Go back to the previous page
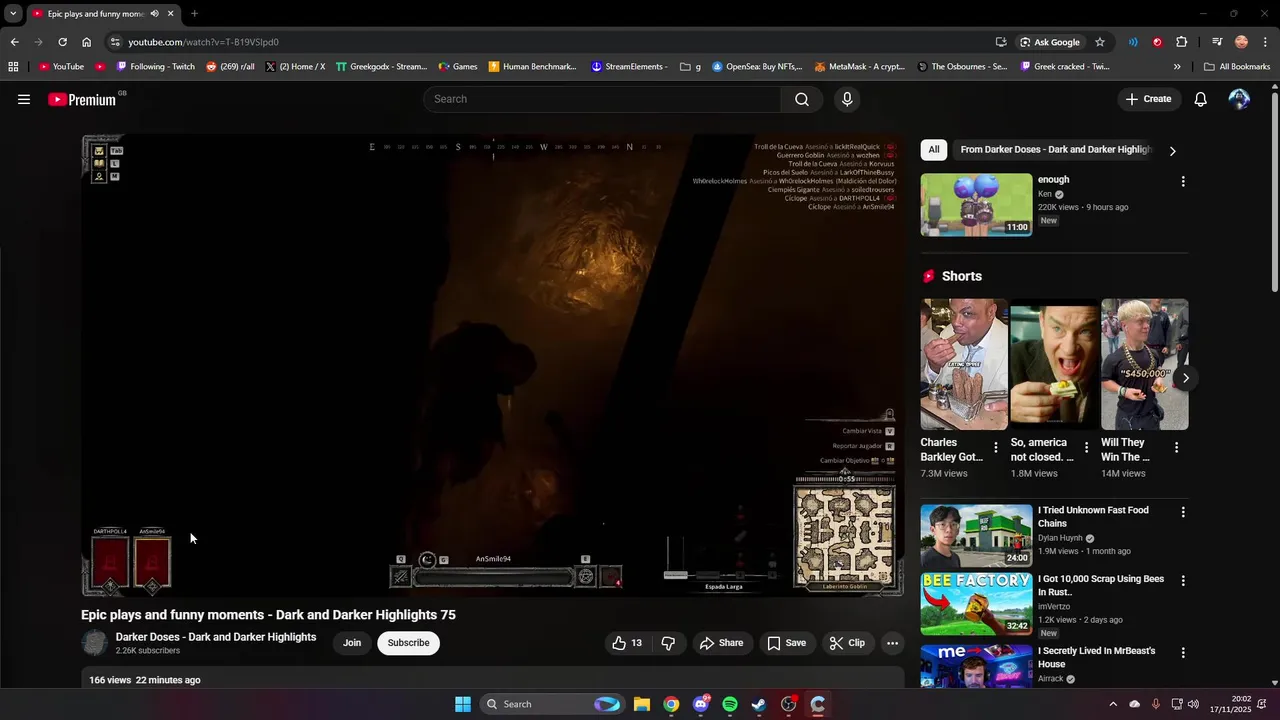This screenshot has width=1280, height=720. tap(14, 42)
